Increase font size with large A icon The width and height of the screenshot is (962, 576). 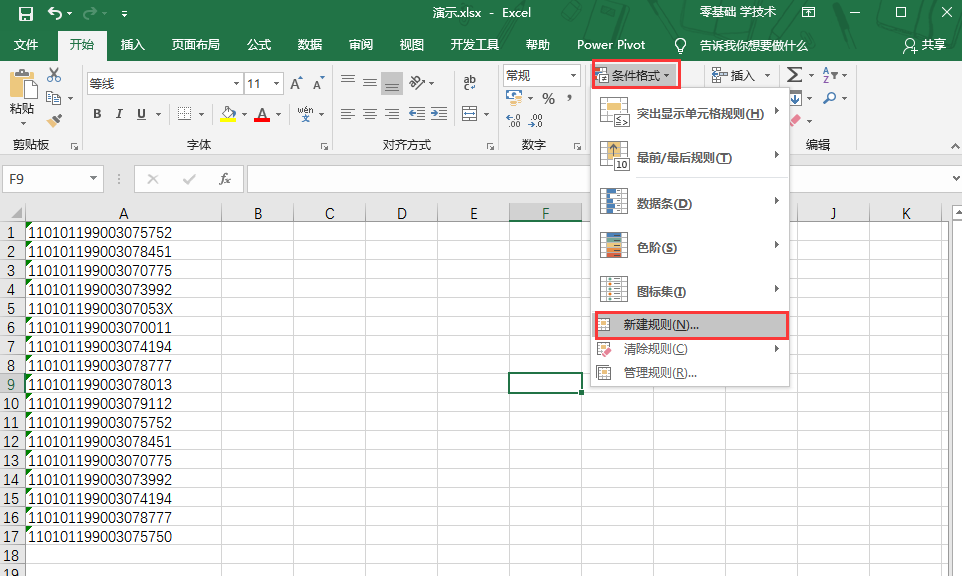(x=296, y=84)
